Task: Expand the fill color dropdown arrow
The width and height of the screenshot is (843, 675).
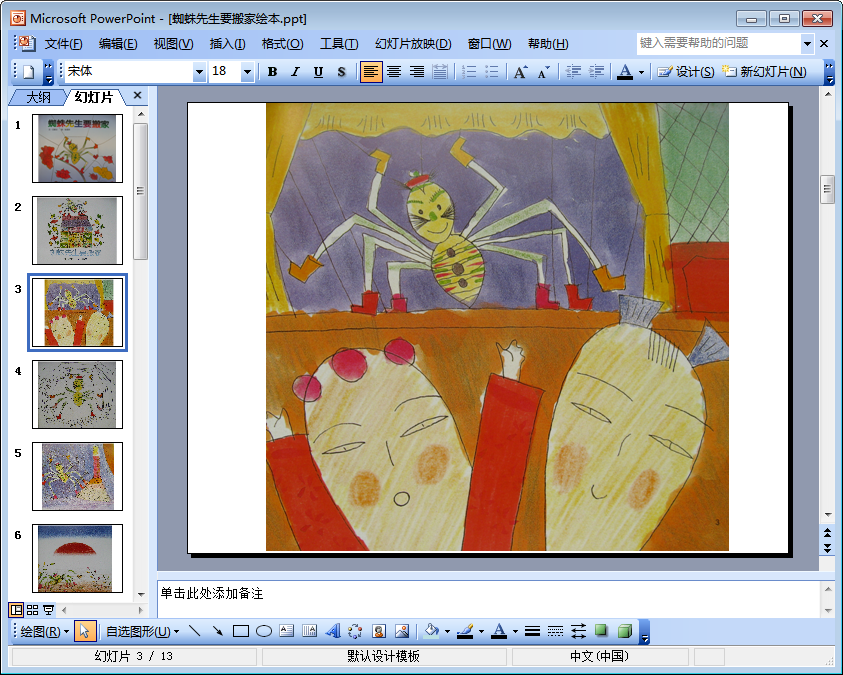Action: 447,631
